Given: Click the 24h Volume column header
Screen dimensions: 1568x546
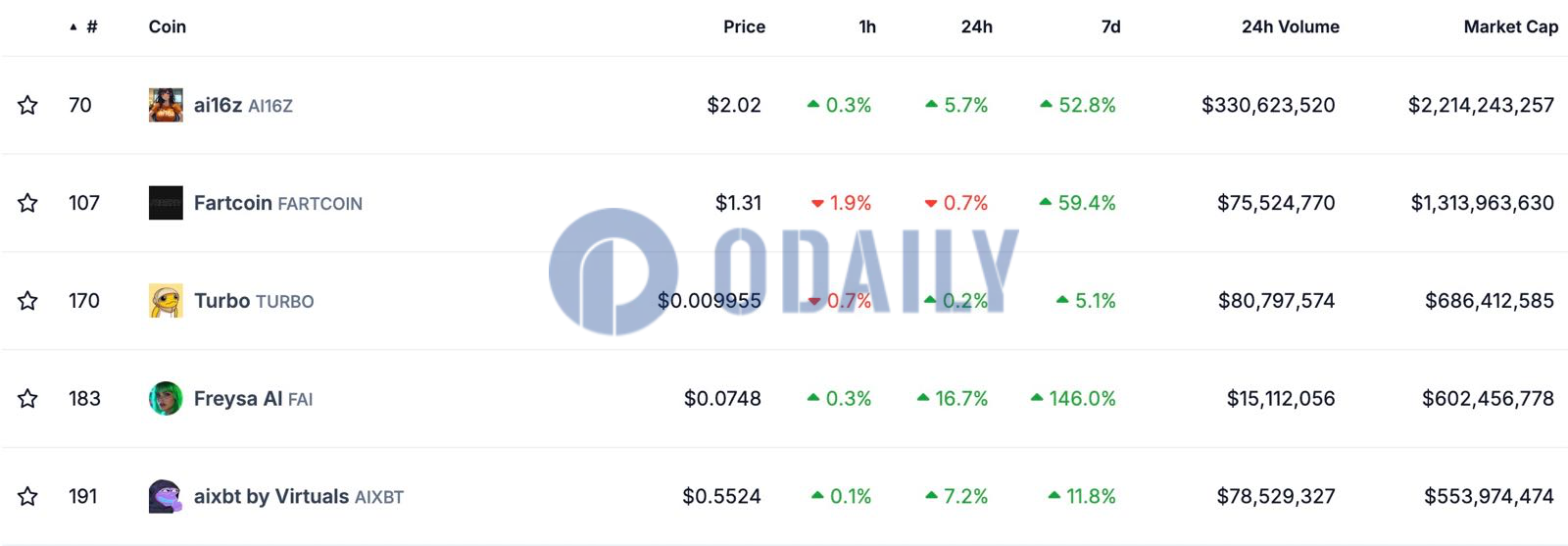Looking at the screenshot, I should [1290, 26].
